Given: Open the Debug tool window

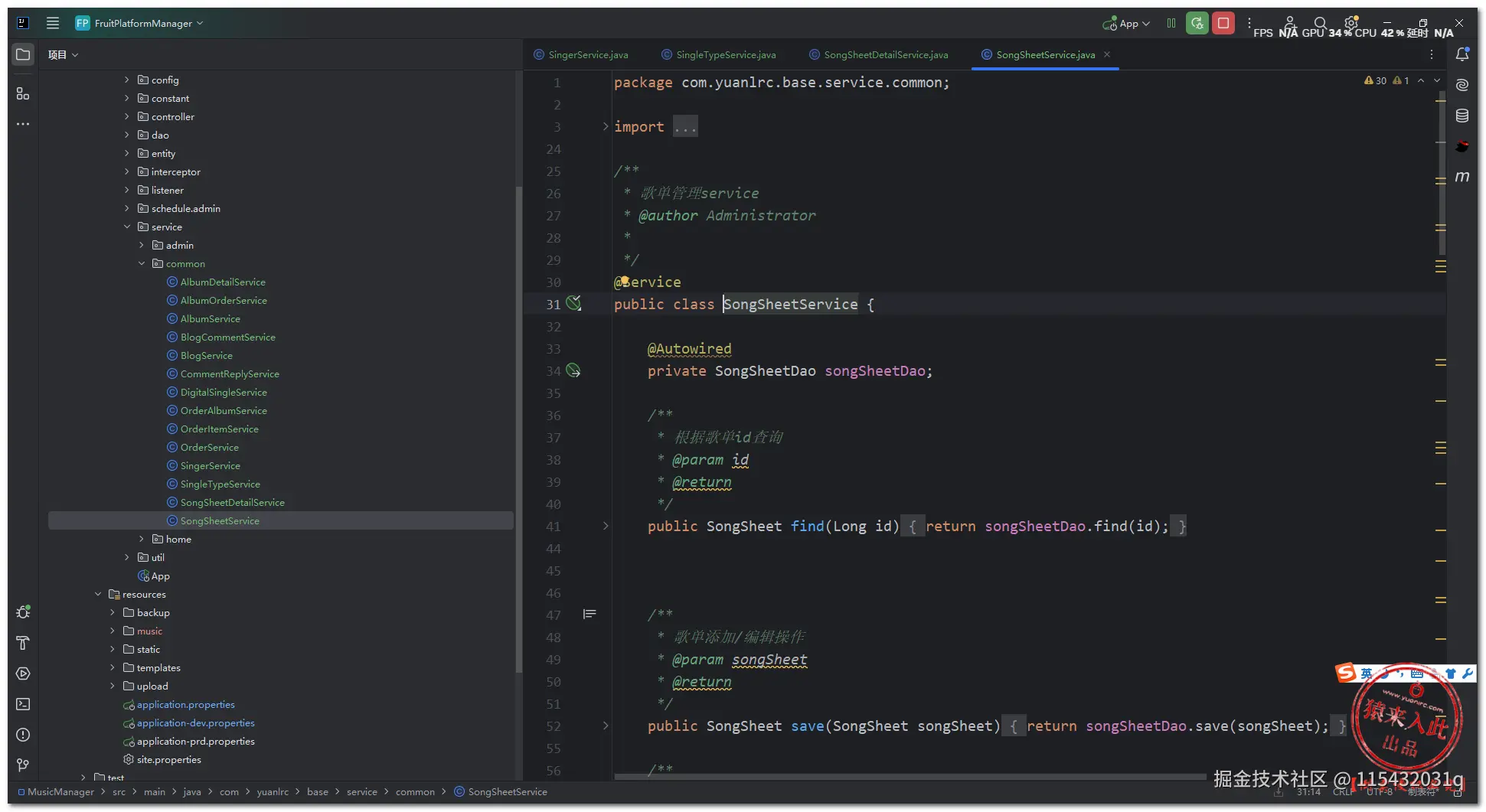Looking at the screenshot, I should click(23, 612).
